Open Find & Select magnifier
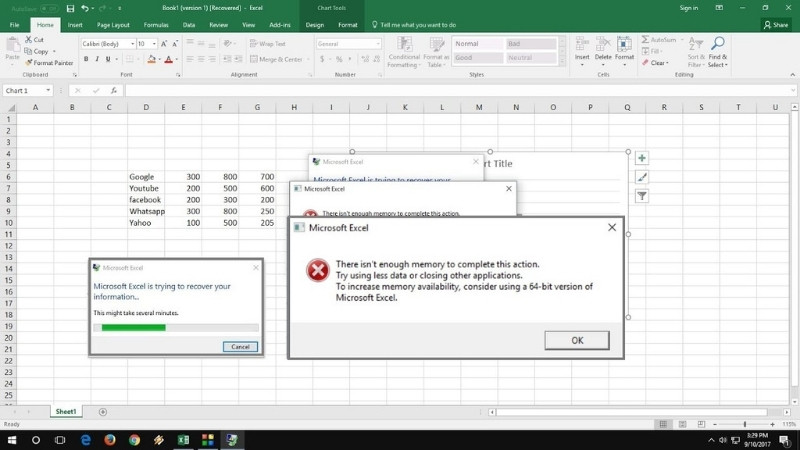 717,52
